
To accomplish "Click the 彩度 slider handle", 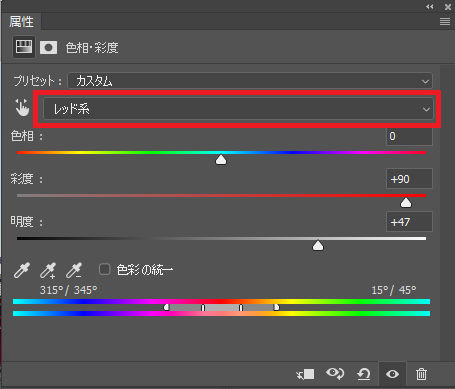I will 406,202.
